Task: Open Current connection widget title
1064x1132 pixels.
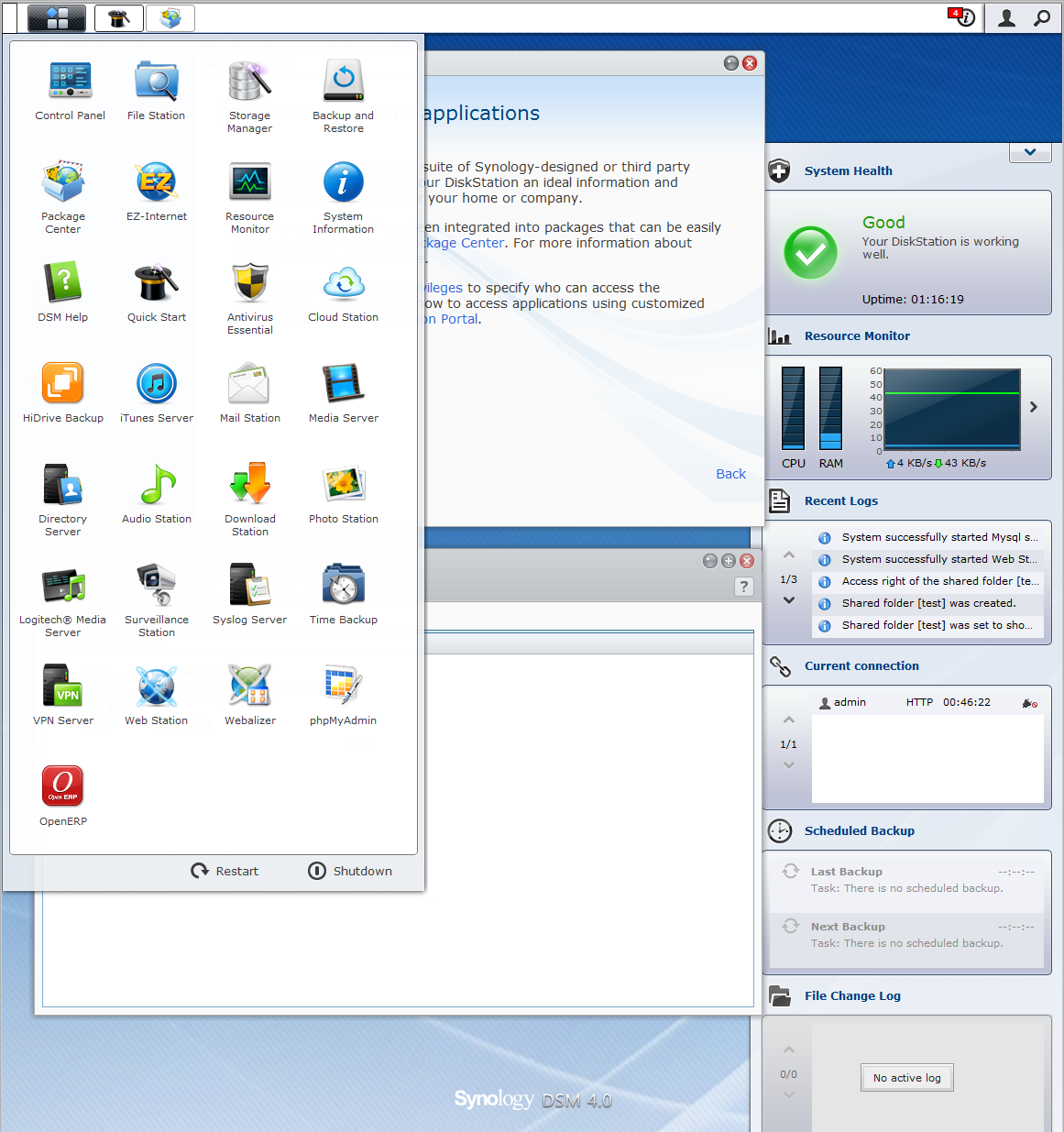Action: [861, 665]
